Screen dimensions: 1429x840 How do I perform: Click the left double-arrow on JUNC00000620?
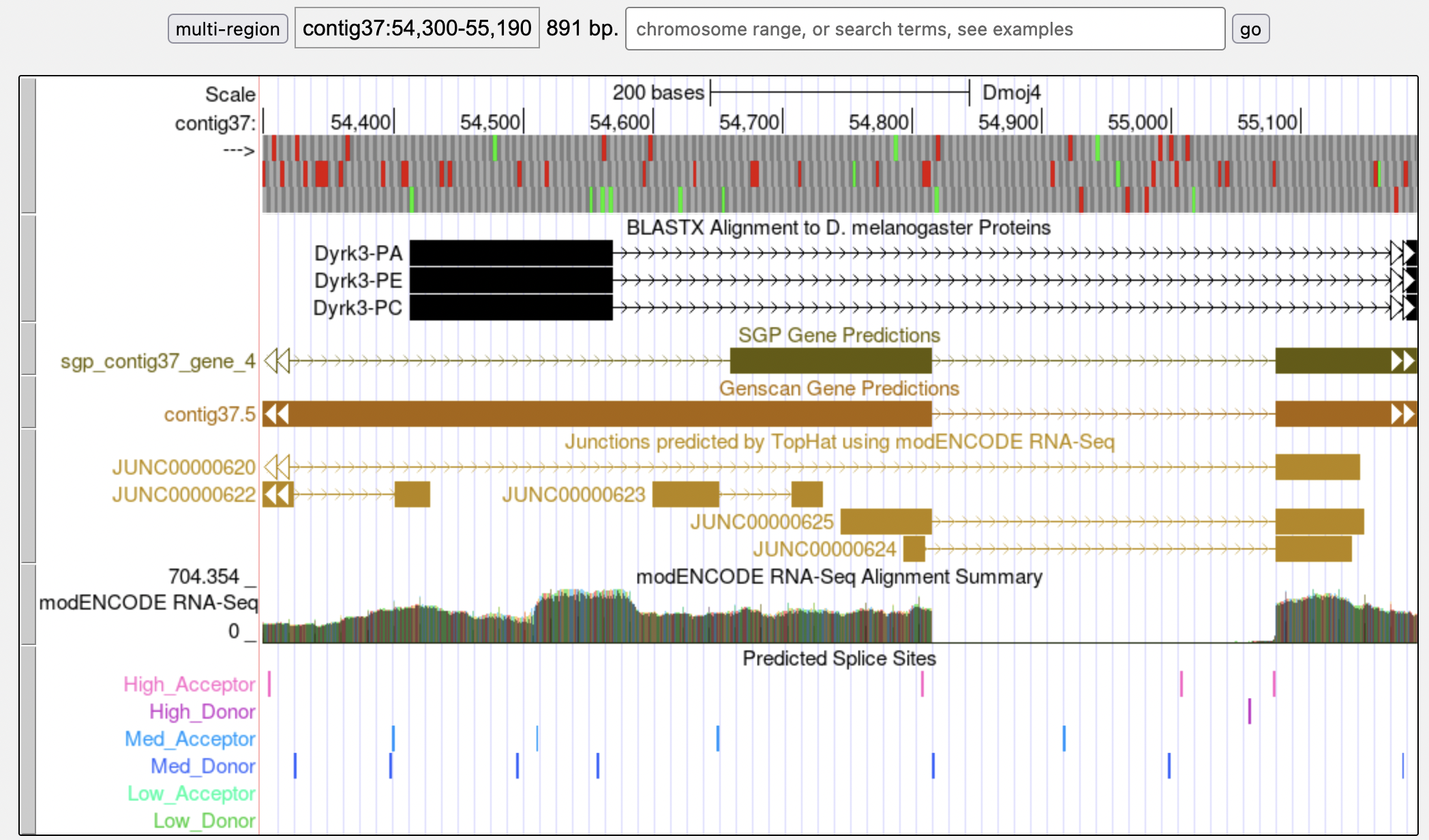[x=277, y=467]
